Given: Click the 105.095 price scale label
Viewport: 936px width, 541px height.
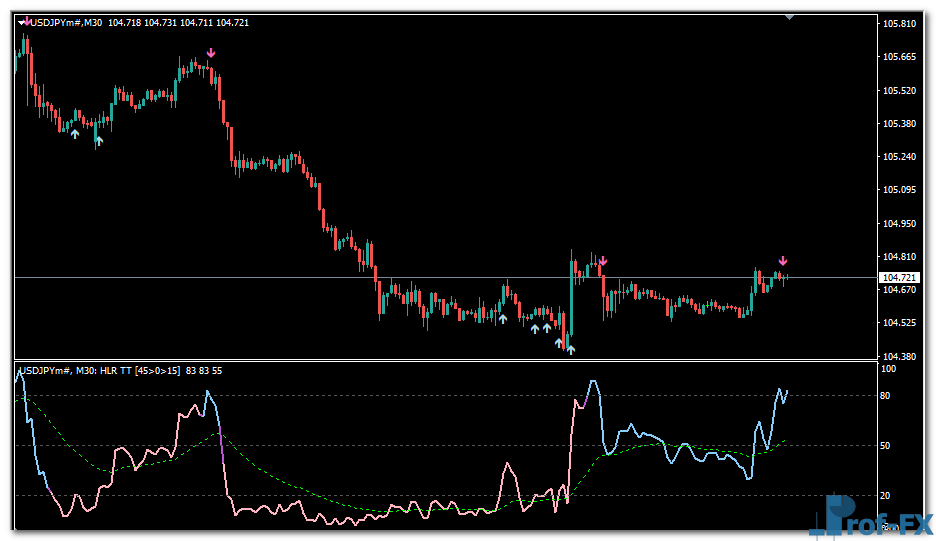Looking at the screenshot, I should click(x=900, y=190).
